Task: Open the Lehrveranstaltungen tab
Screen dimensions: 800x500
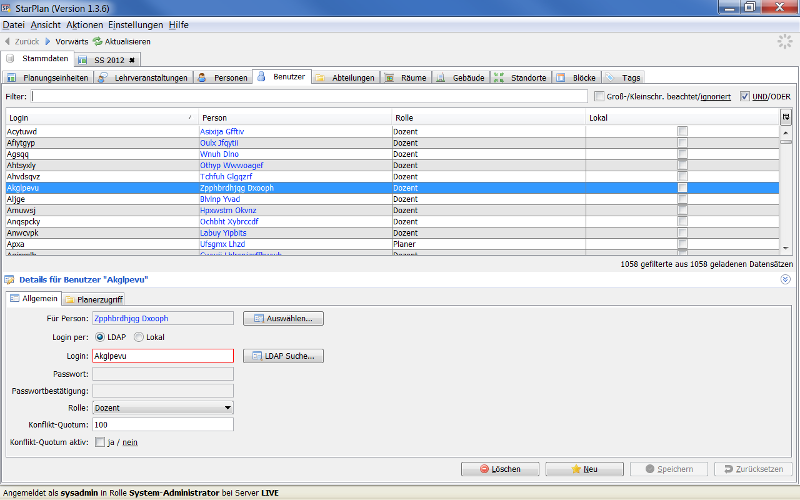Action: [x=144, y=78]
